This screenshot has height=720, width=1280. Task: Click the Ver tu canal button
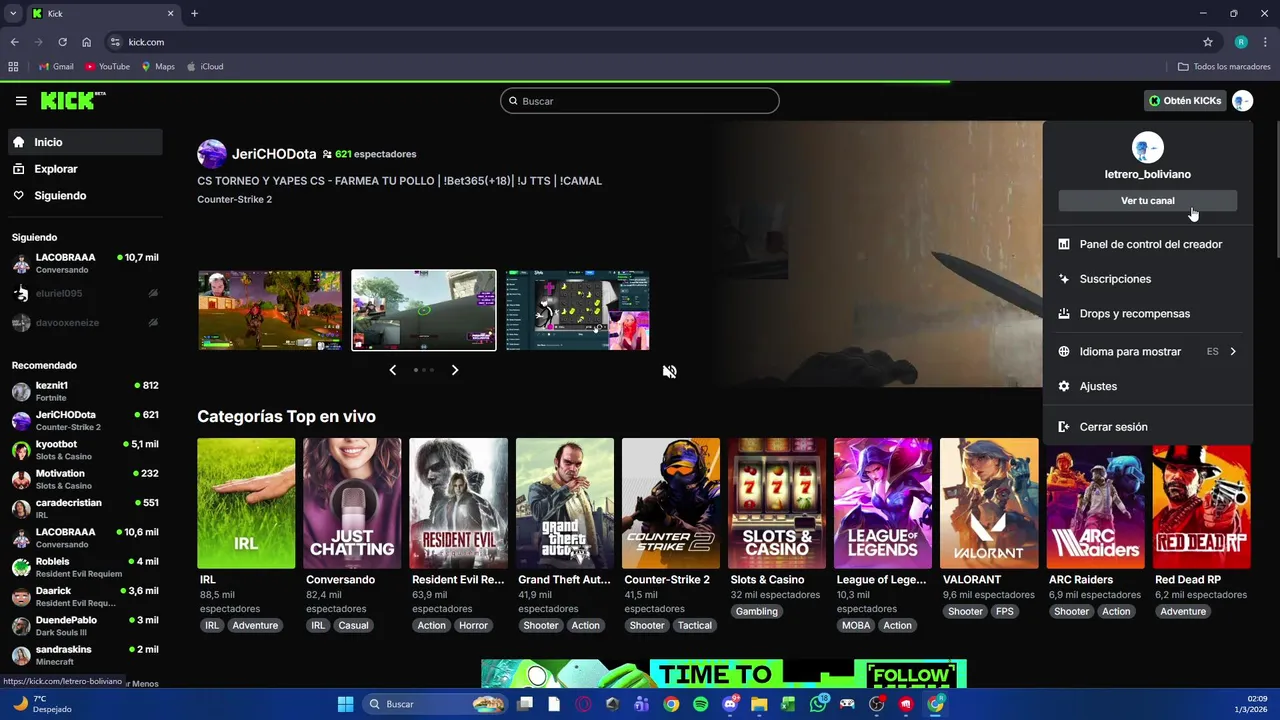click(x=1147, y=201)
